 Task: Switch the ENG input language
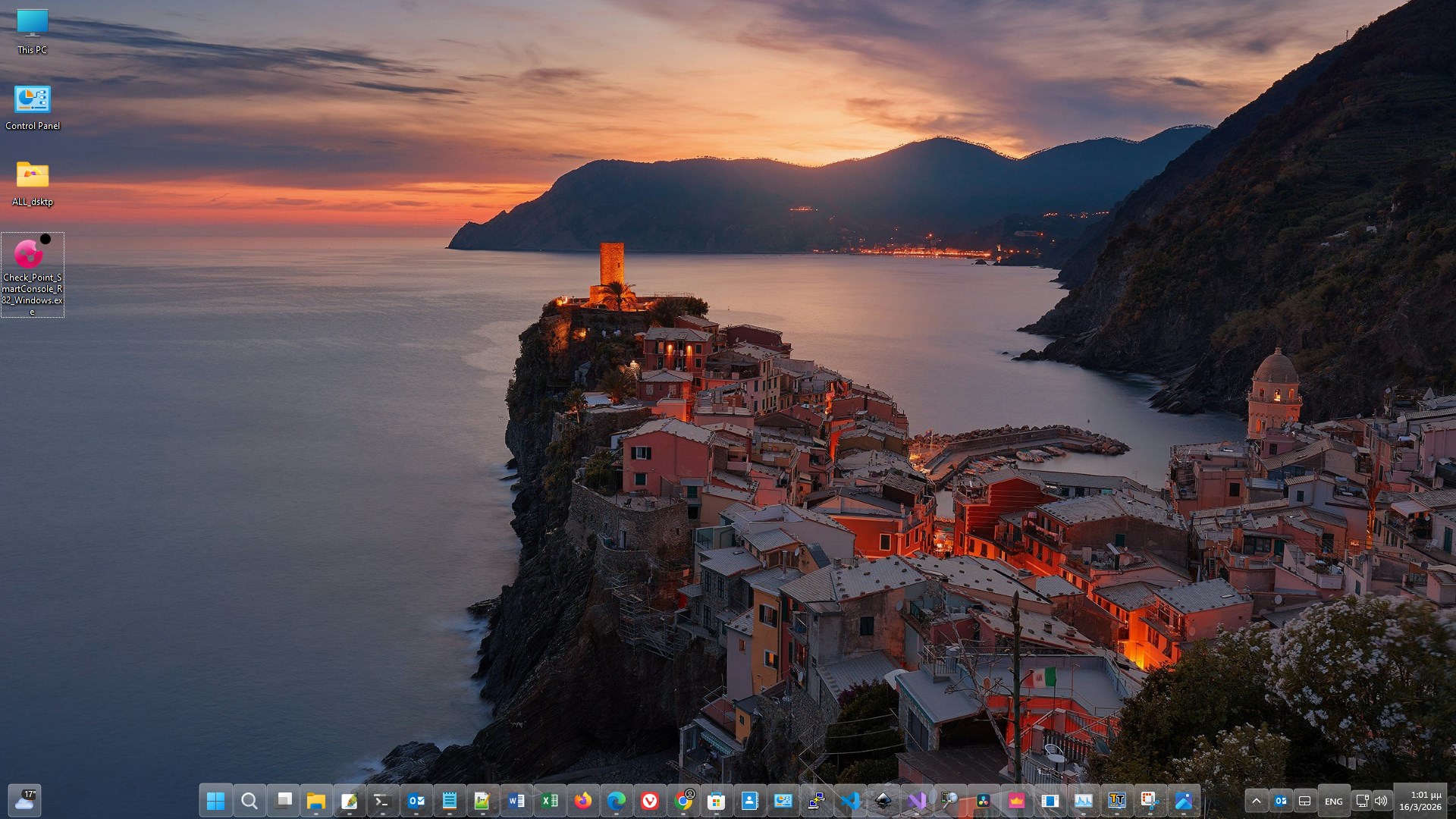pos(1332,800)
